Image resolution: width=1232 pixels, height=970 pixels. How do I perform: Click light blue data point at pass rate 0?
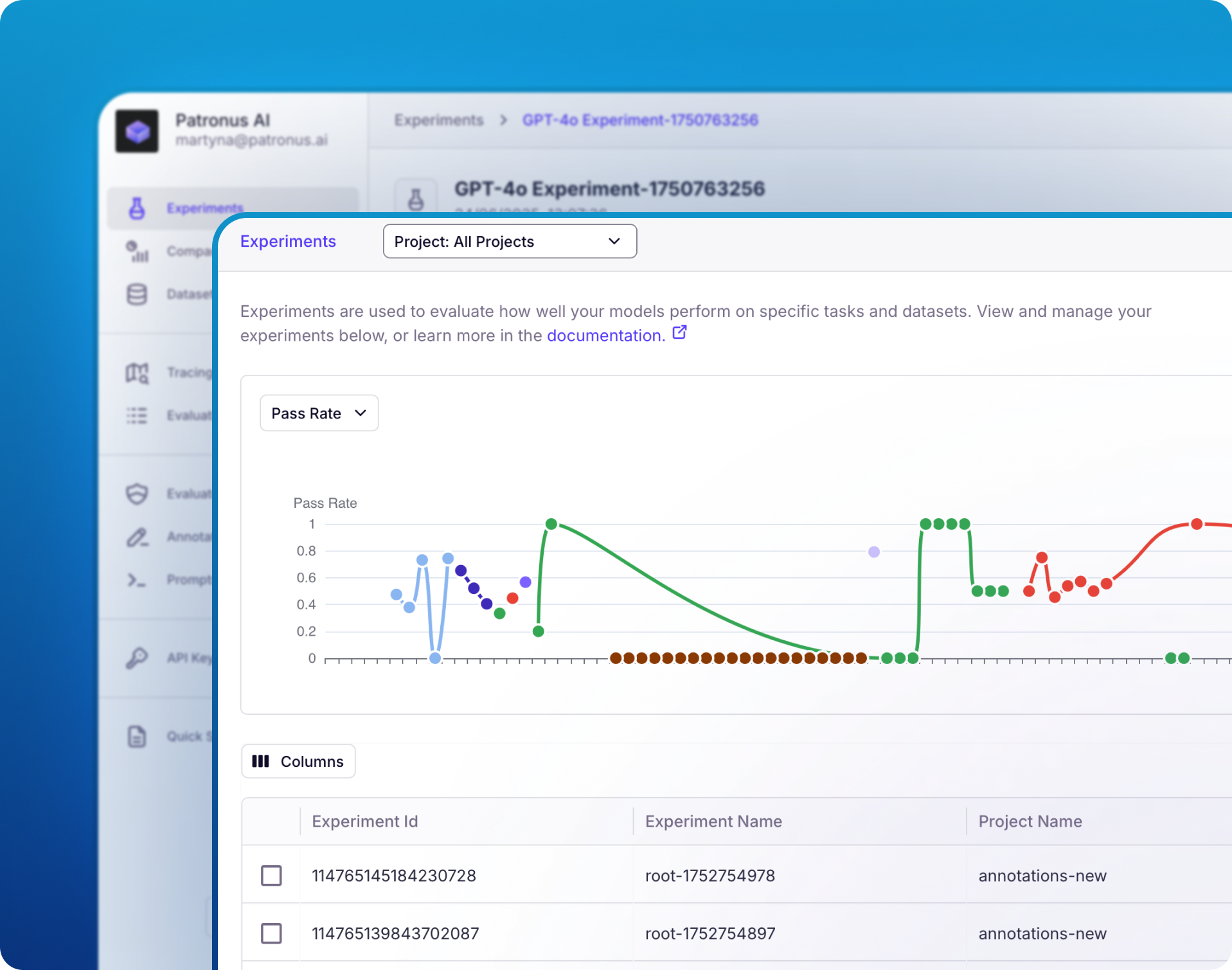pos(435,658)
